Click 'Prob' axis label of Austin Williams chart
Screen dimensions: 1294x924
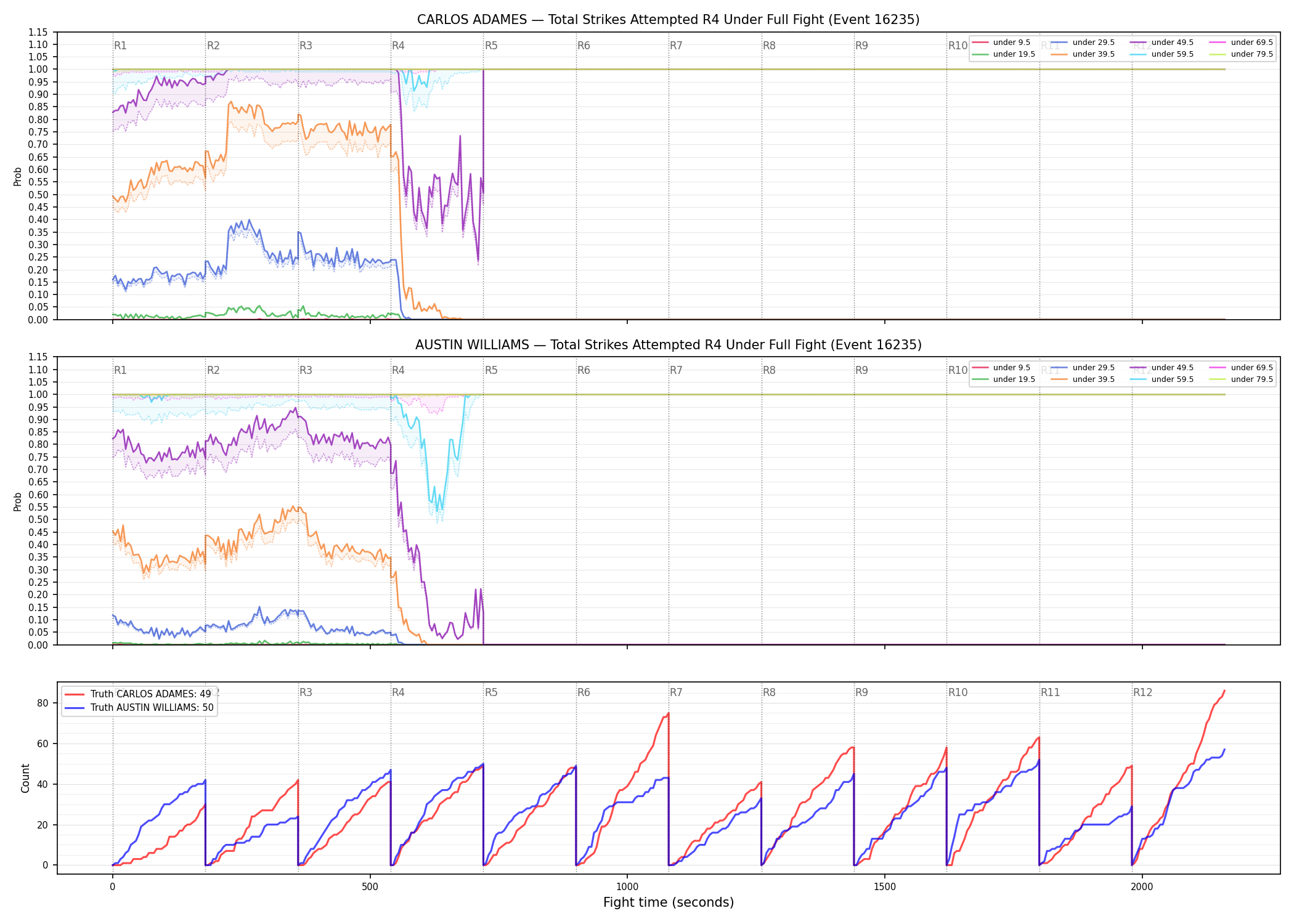coord(18,501)
